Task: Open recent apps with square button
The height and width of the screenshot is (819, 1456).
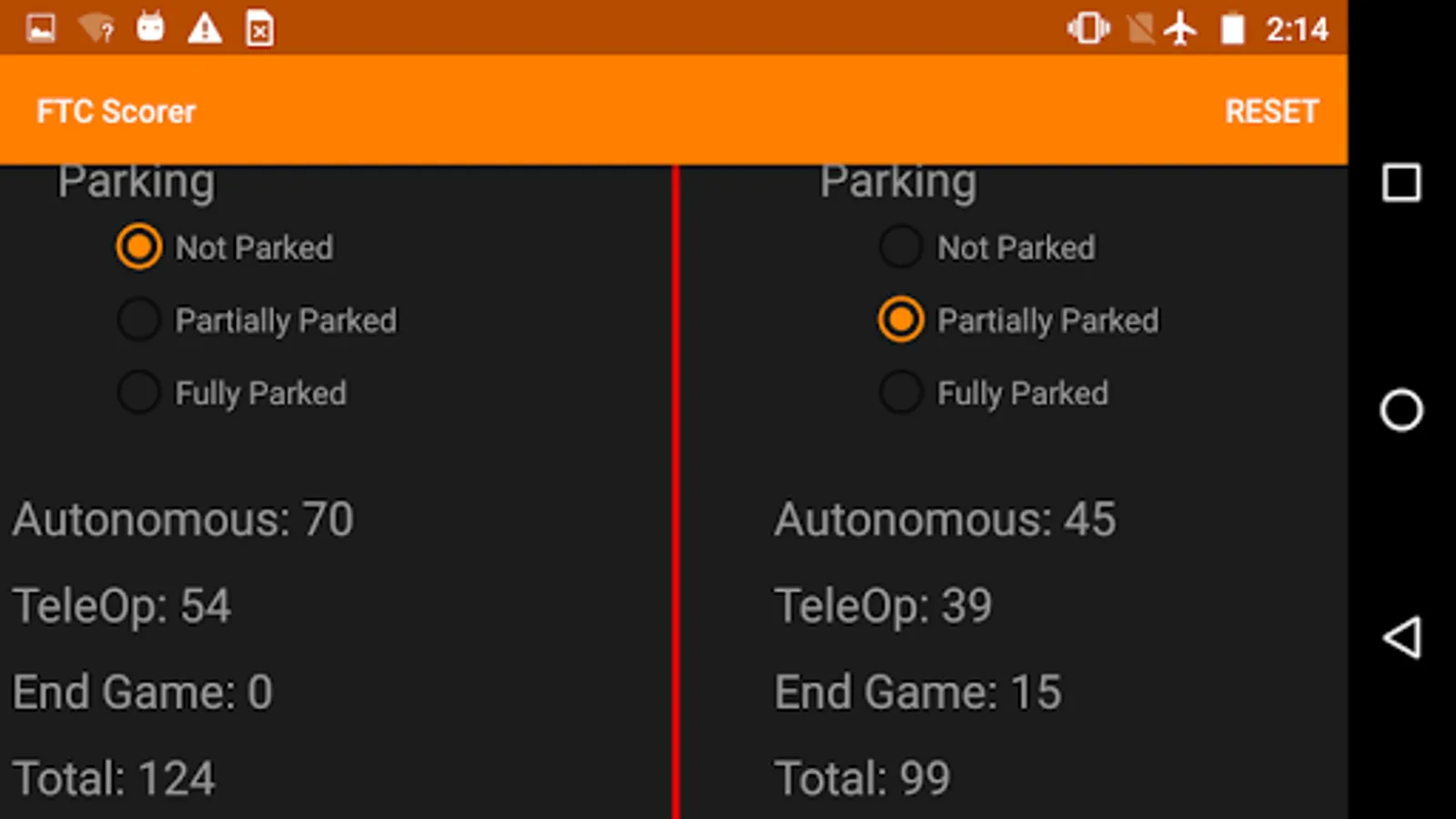Action: click(x=1401, y=183)
